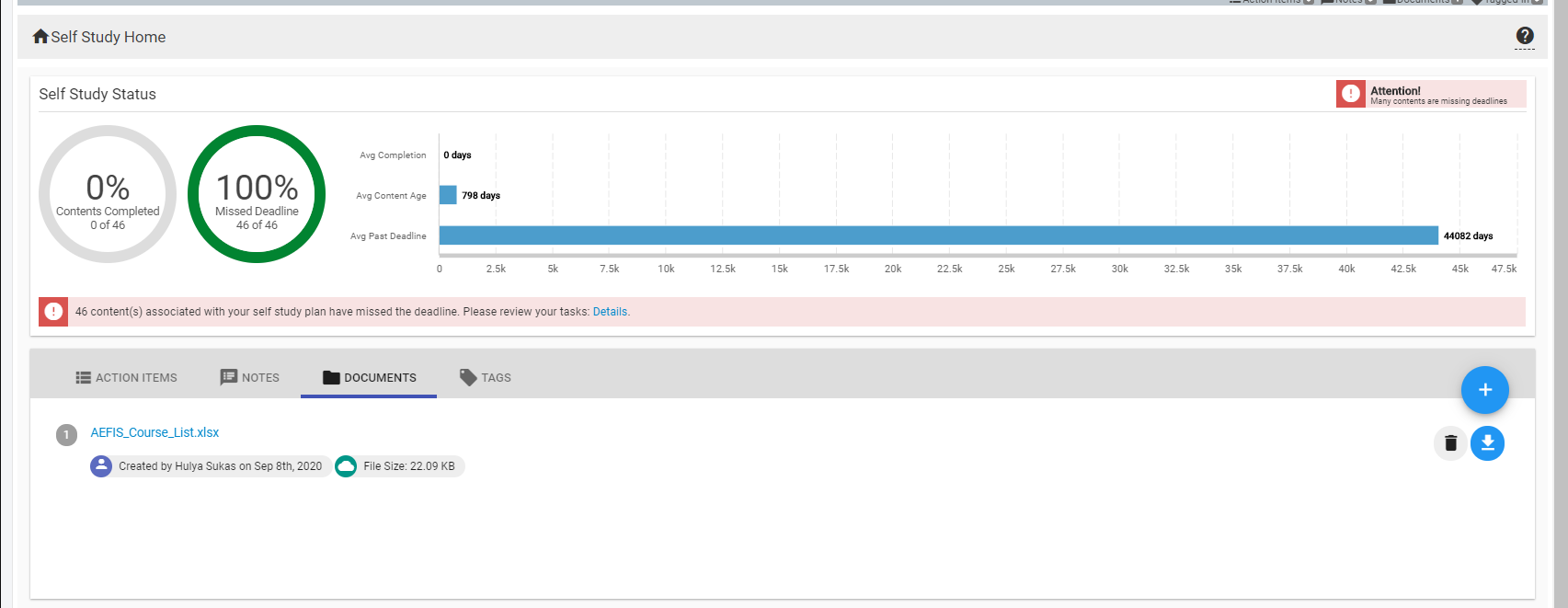The width and height of the screenshot is (1568, 608).
Task: Click the "25k" axis label
Action: [1006, 269]
